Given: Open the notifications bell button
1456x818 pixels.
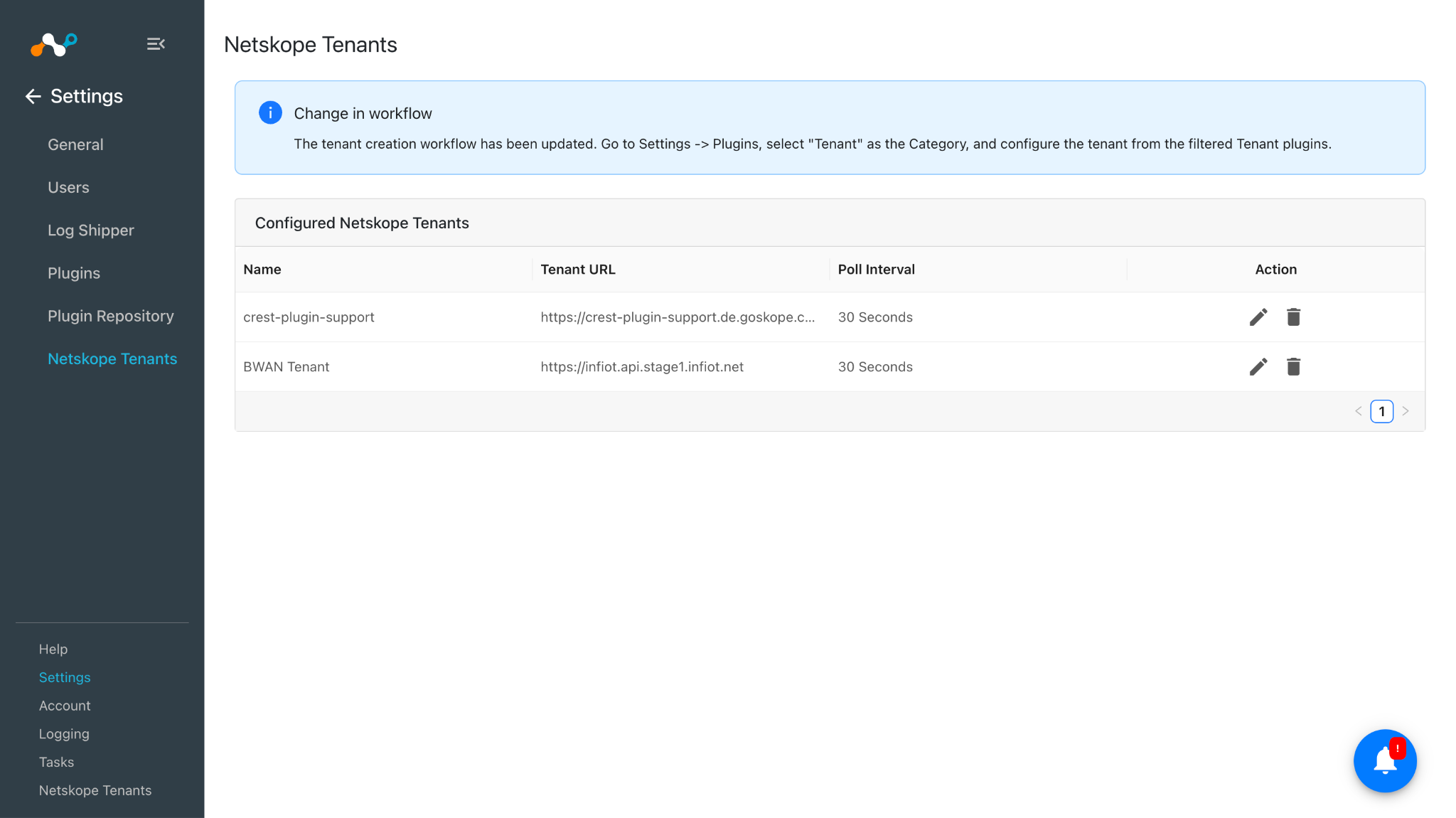Looking at the screenshot, I should tap(1385, 760).
